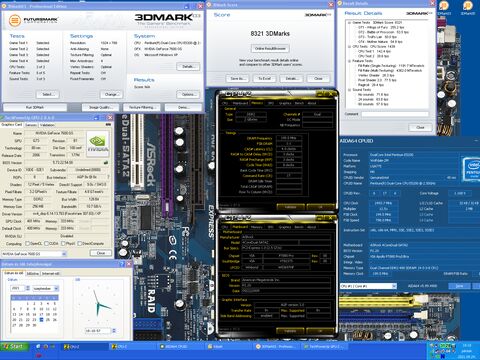The height and width of the screenshot is (360, 480).
Task: Enable the OpenCL checkbox in GPU-Z
Action: click(28, 243)
